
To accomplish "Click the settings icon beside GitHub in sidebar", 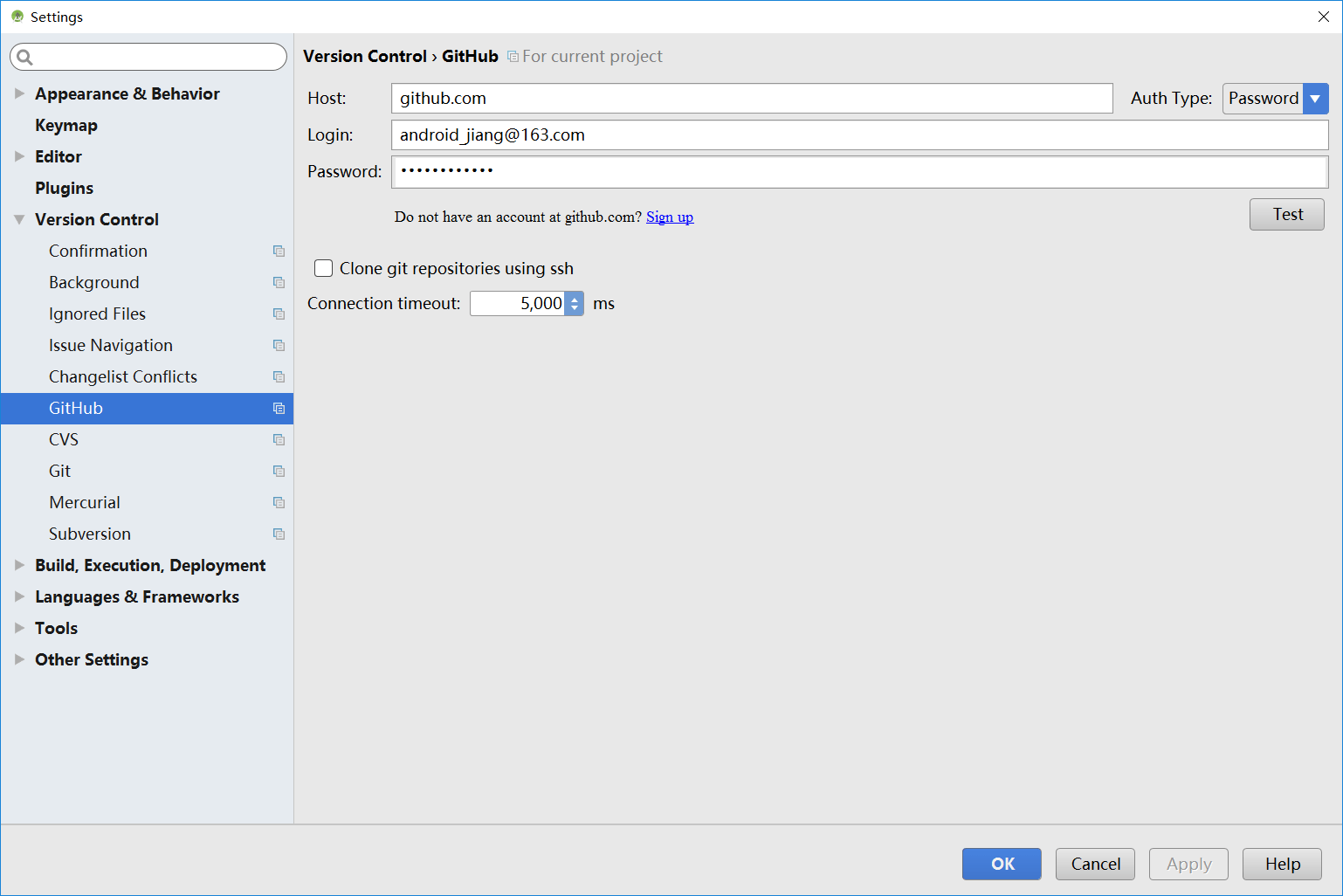I will point(279,408).
